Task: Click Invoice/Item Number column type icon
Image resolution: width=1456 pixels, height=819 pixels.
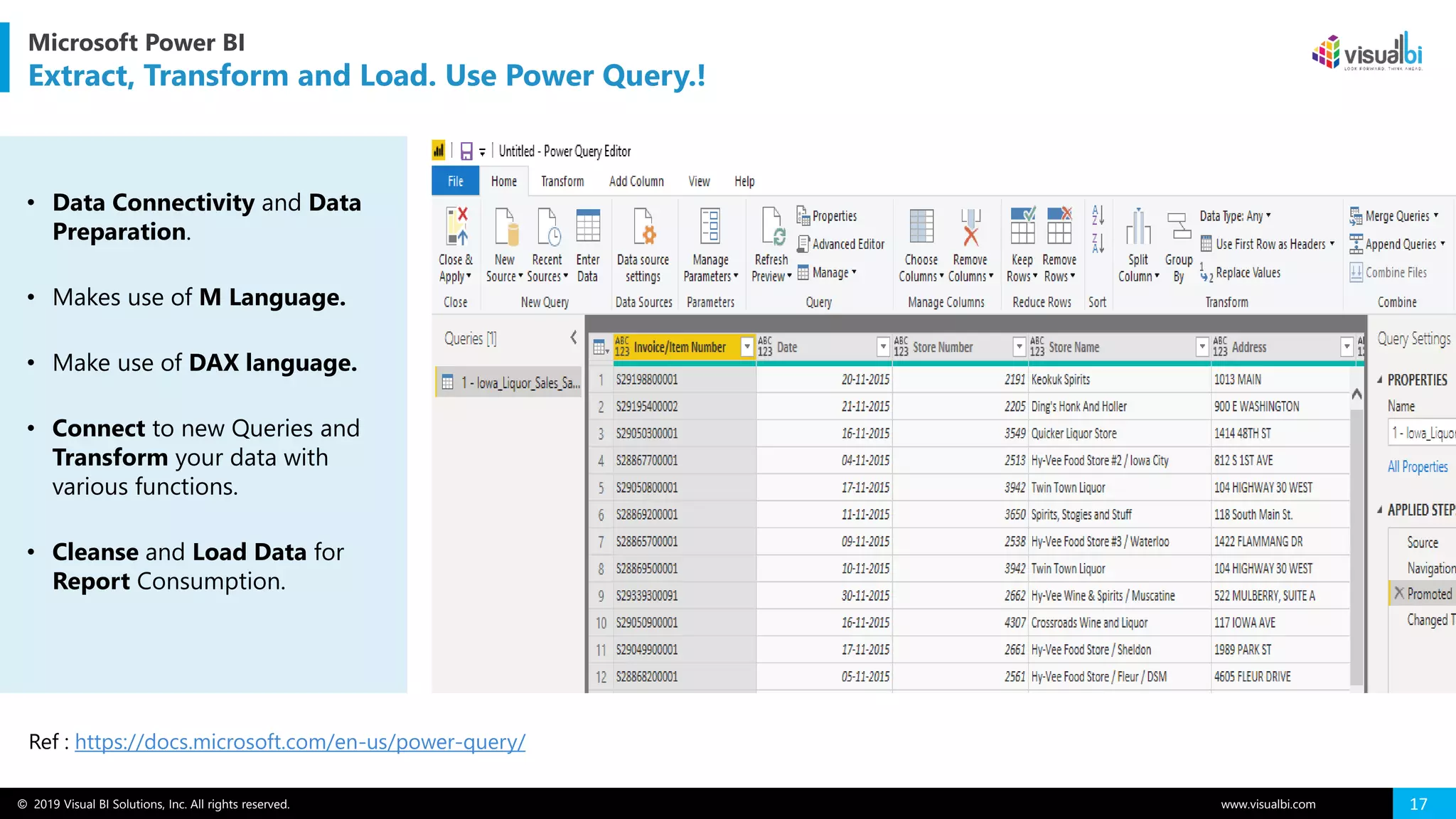Action: click(622, 347)
